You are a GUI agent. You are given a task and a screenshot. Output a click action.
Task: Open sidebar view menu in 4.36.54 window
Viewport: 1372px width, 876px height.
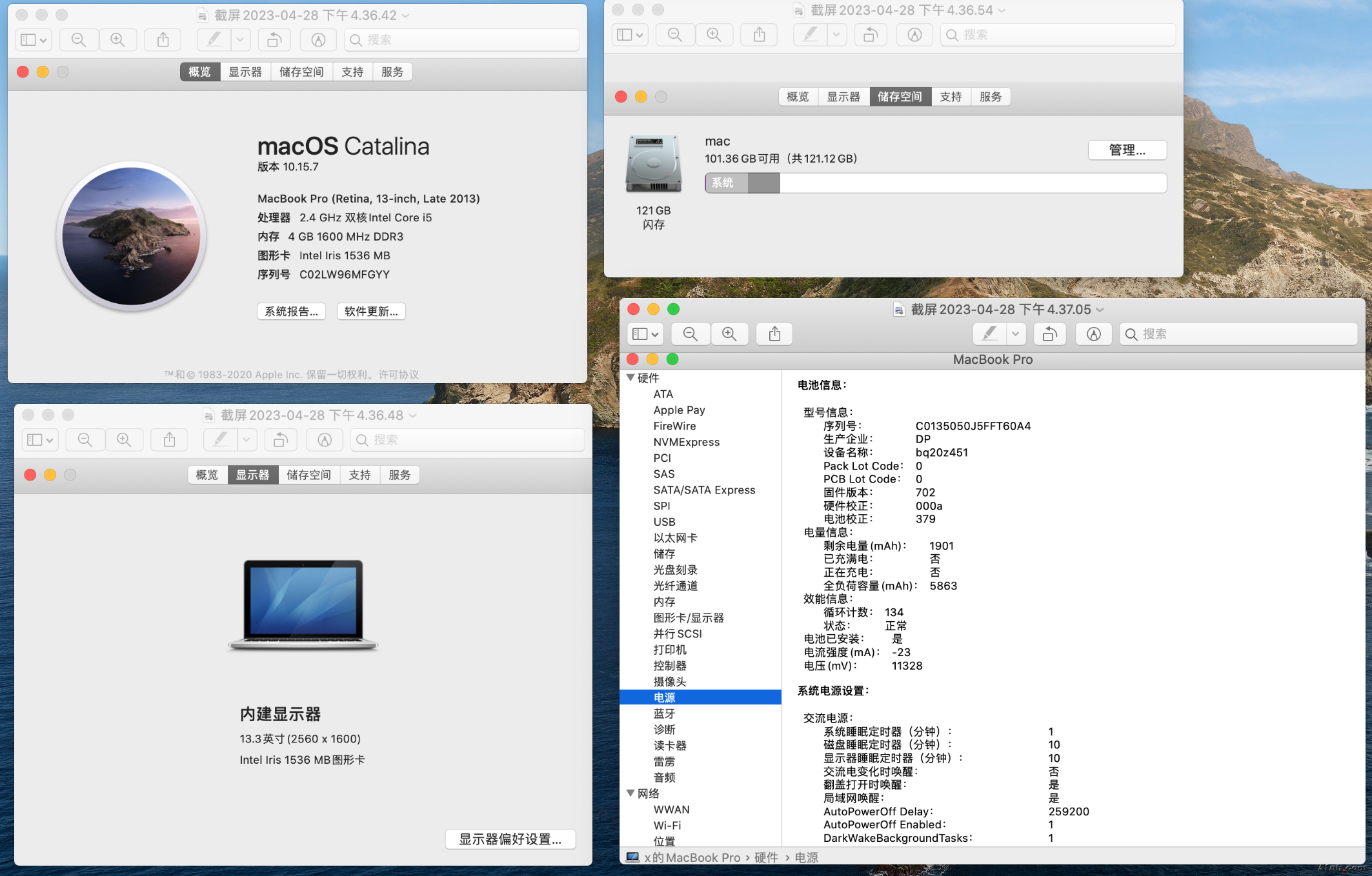coord(630,35)
